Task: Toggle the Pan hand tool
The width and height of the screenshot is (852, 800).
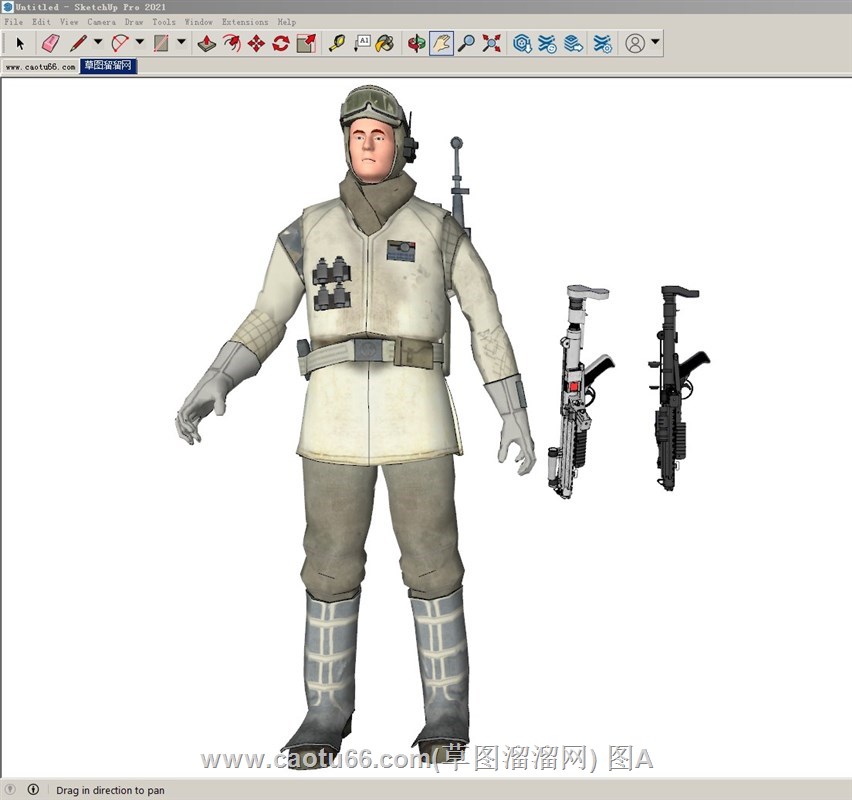Action: point(441,44)
